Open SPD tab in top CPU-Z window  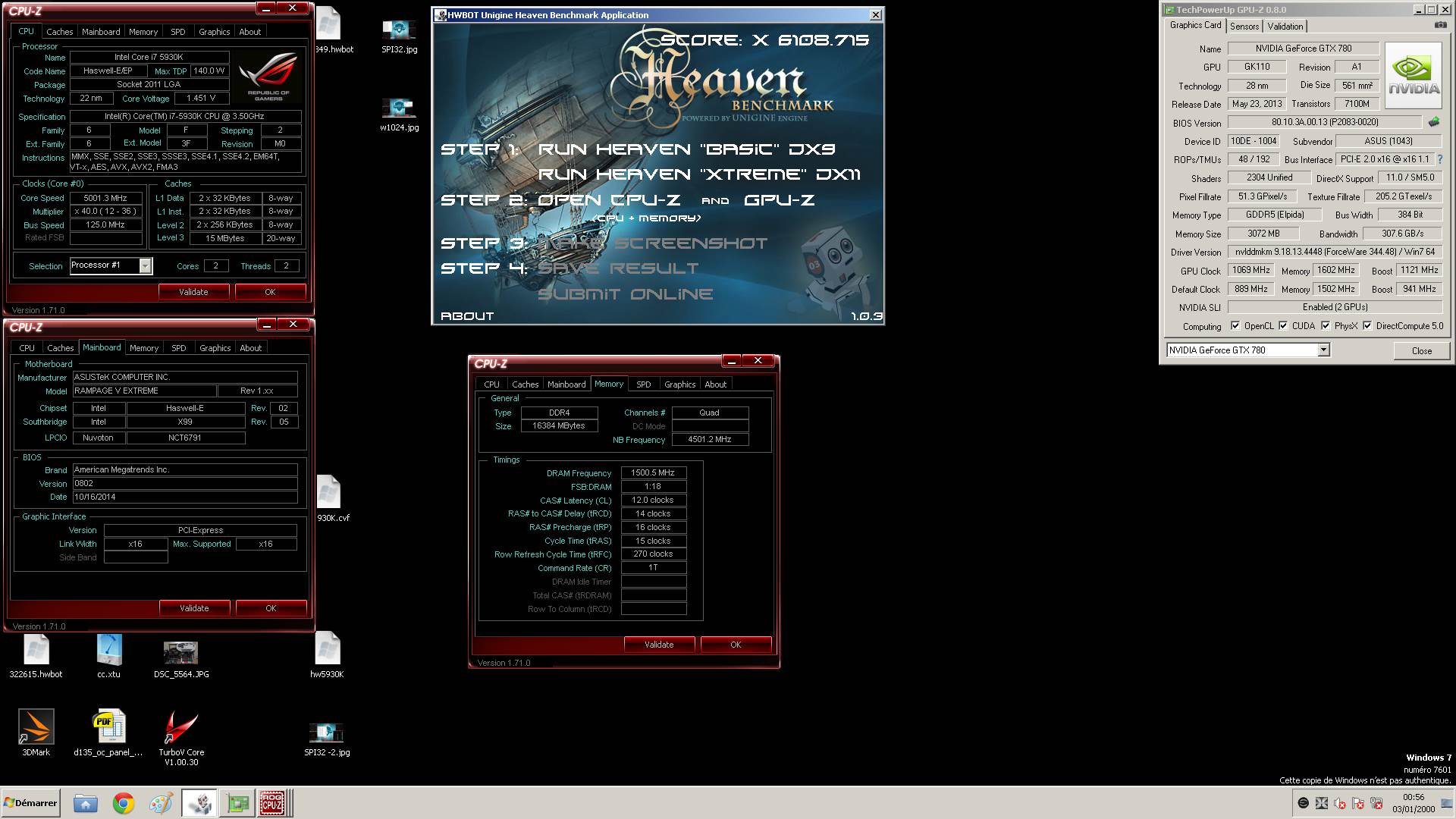click(x=178, y=32)
